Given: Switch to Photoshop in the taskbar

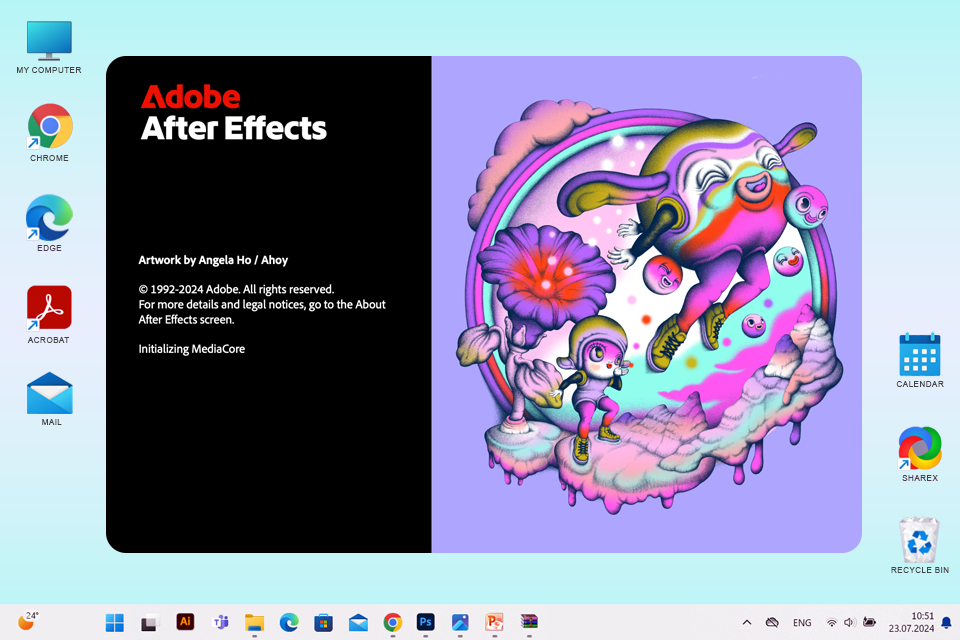Looking at the screenshot, I should [426, 622].
